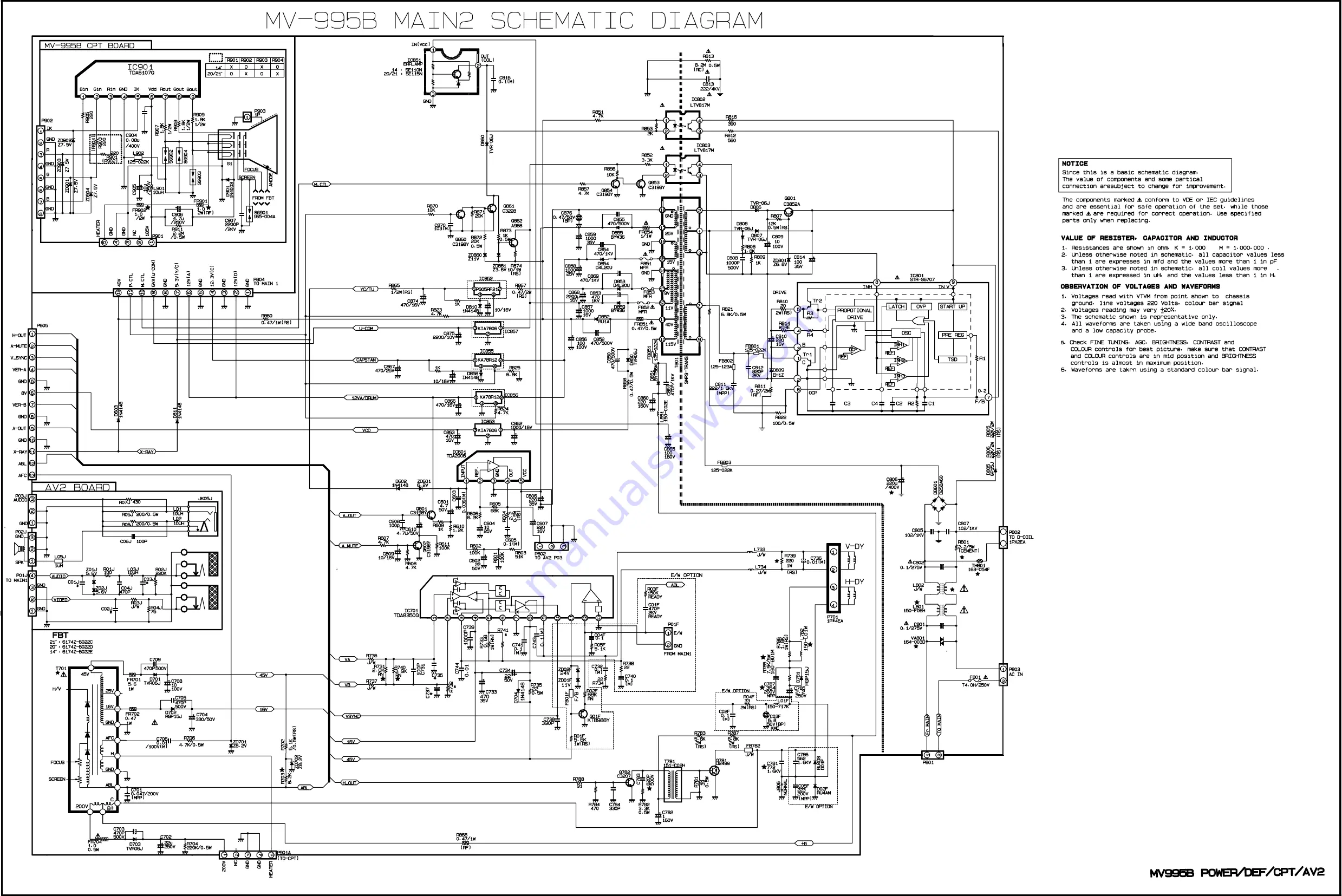Select the PRE REG block in IC801

pyautogui.click(x=953, y=336)
